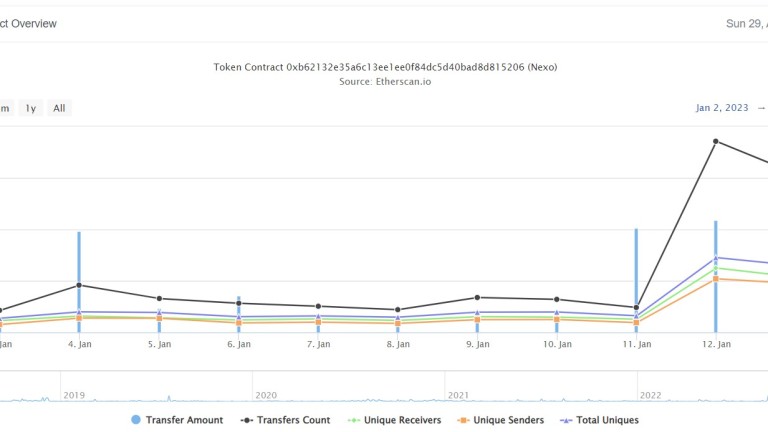Viewport: 768px width, 432px height.
Task: Click the 2022 mark in the navigator timeline
Action: click(650, 395)
